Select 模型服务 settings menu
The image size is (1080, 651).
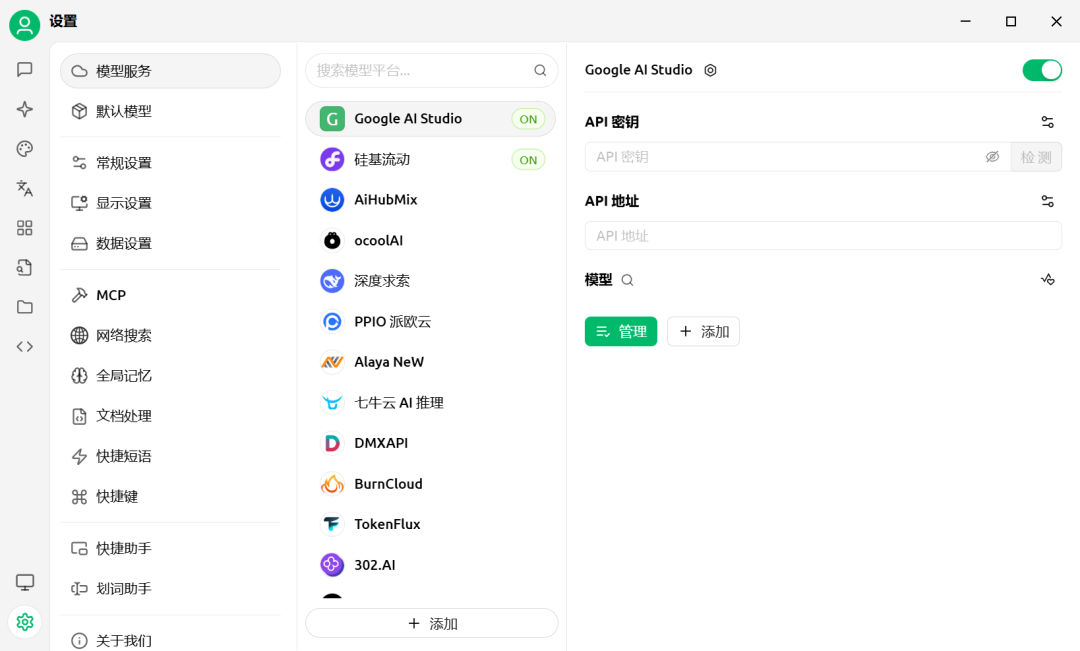[x=170, y=71]
